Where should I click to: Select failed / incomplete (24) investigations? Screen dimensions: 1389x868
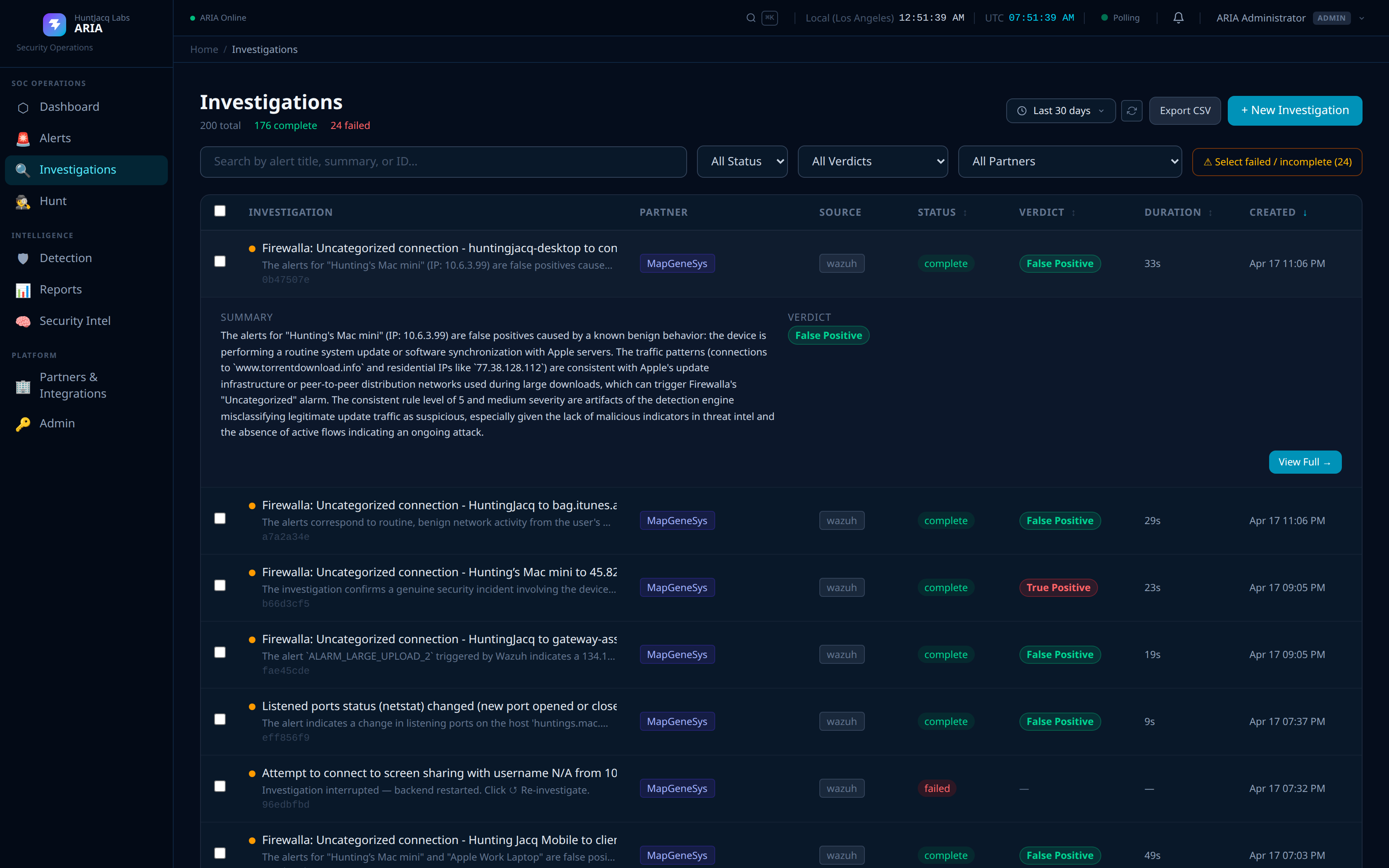click(1277, 162)
